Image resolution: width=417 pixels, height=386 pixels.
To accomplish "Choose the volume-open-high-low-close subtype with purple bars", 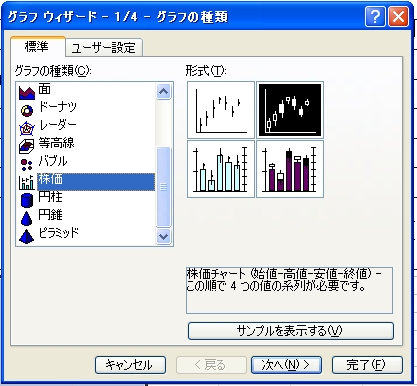I will pyautogui.click(x=290, y=169).
